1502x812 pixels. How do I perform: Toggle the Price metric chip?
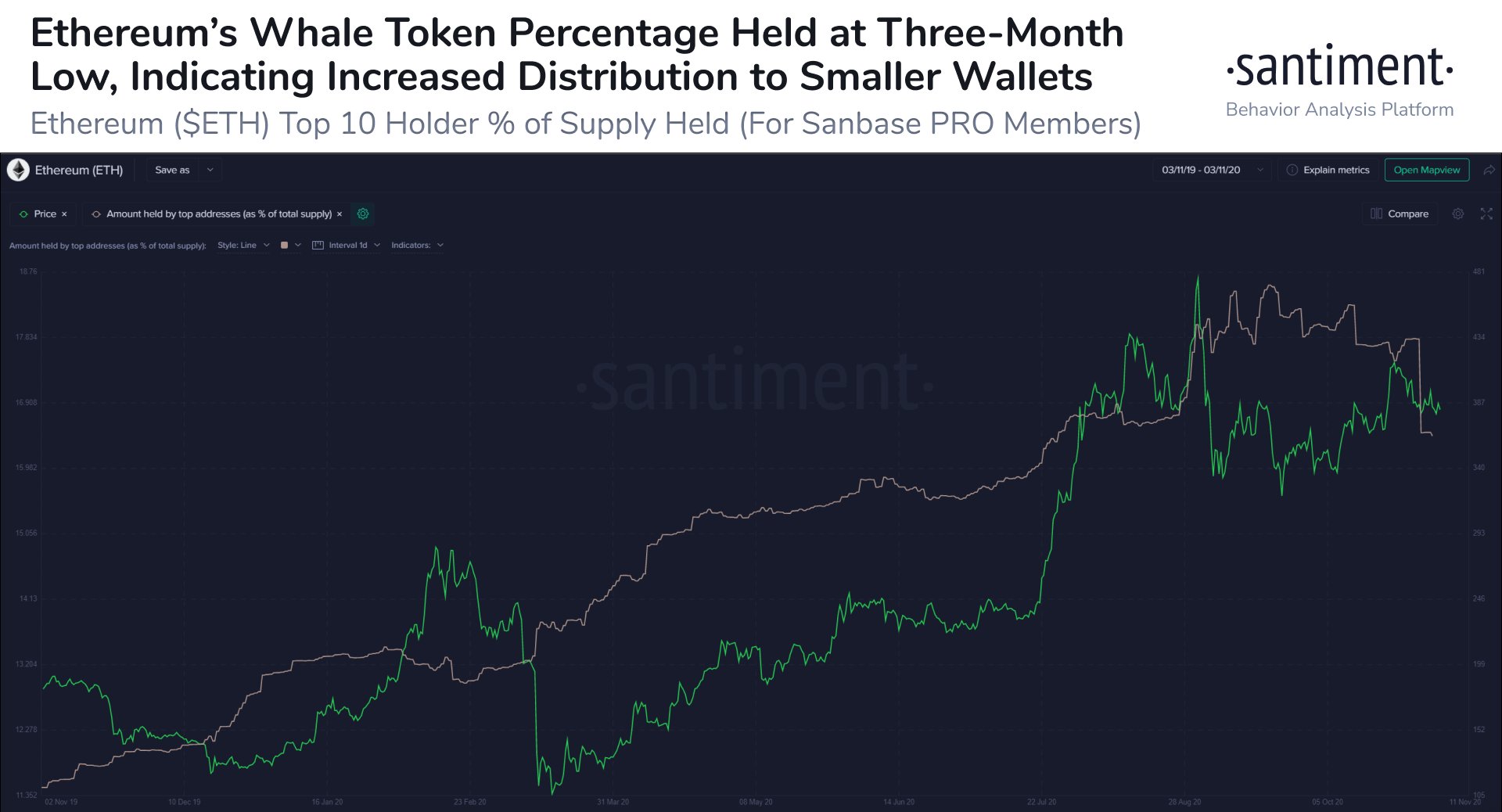[x=39, y=214]
